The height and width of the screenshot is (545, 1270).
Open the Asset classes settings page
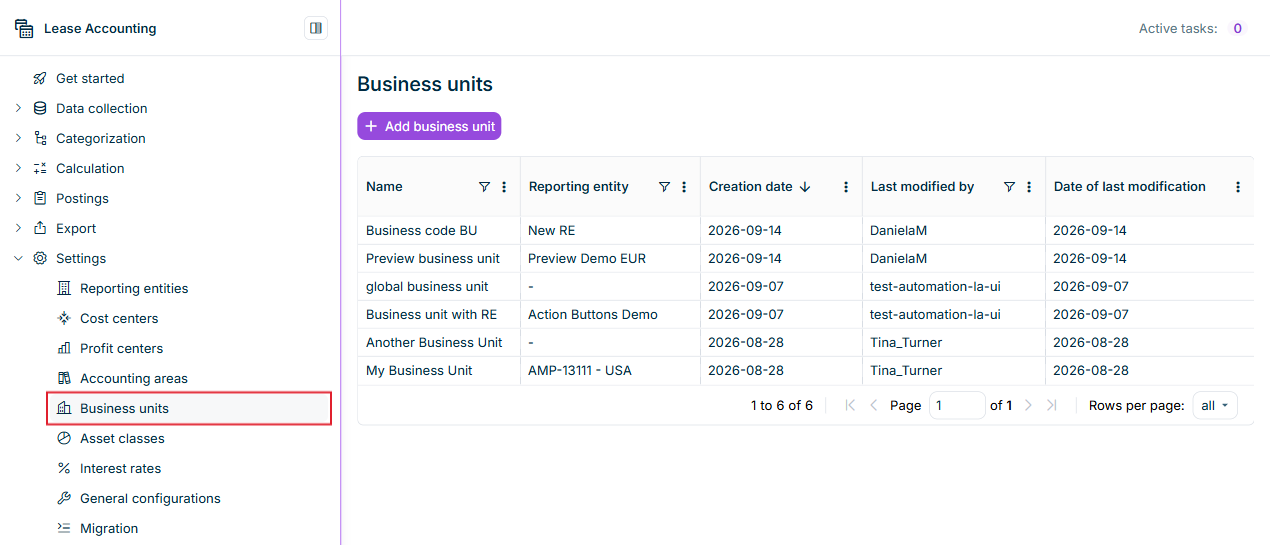point(122,438)
